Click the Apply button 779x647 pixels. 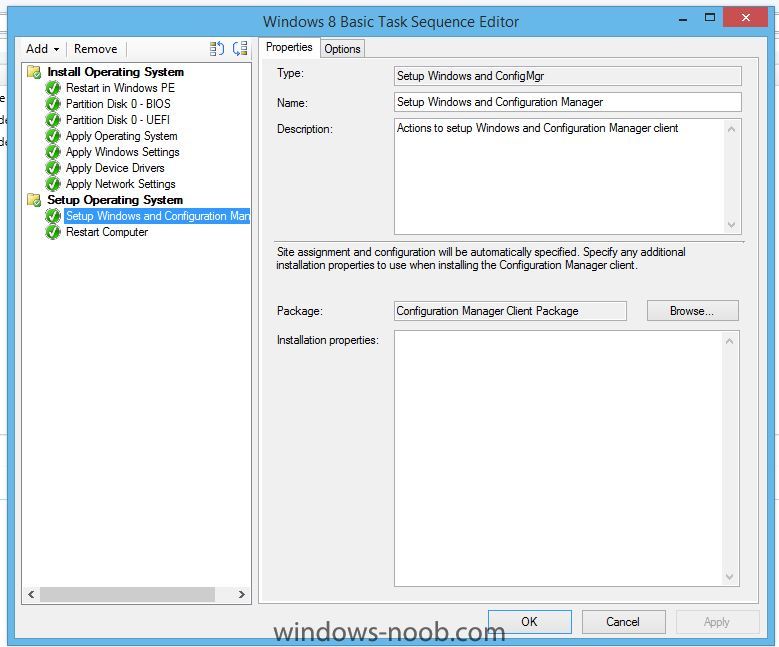(x=717, y=622)
